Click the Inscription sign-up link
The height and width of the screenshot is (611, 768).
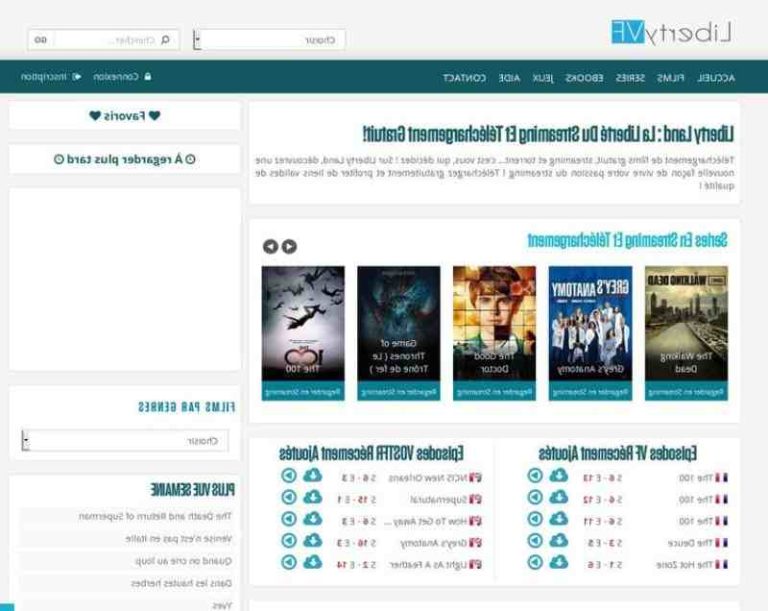[x=51, y=77]
